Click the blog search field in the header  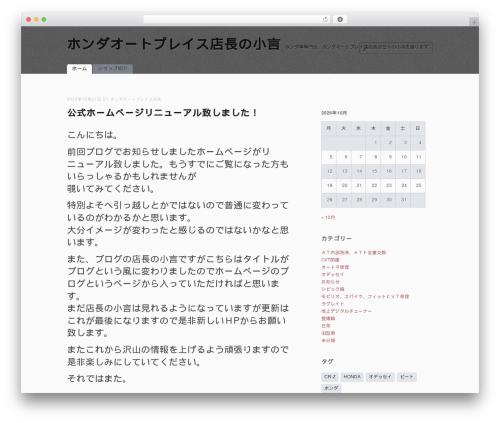click(396, 47)
